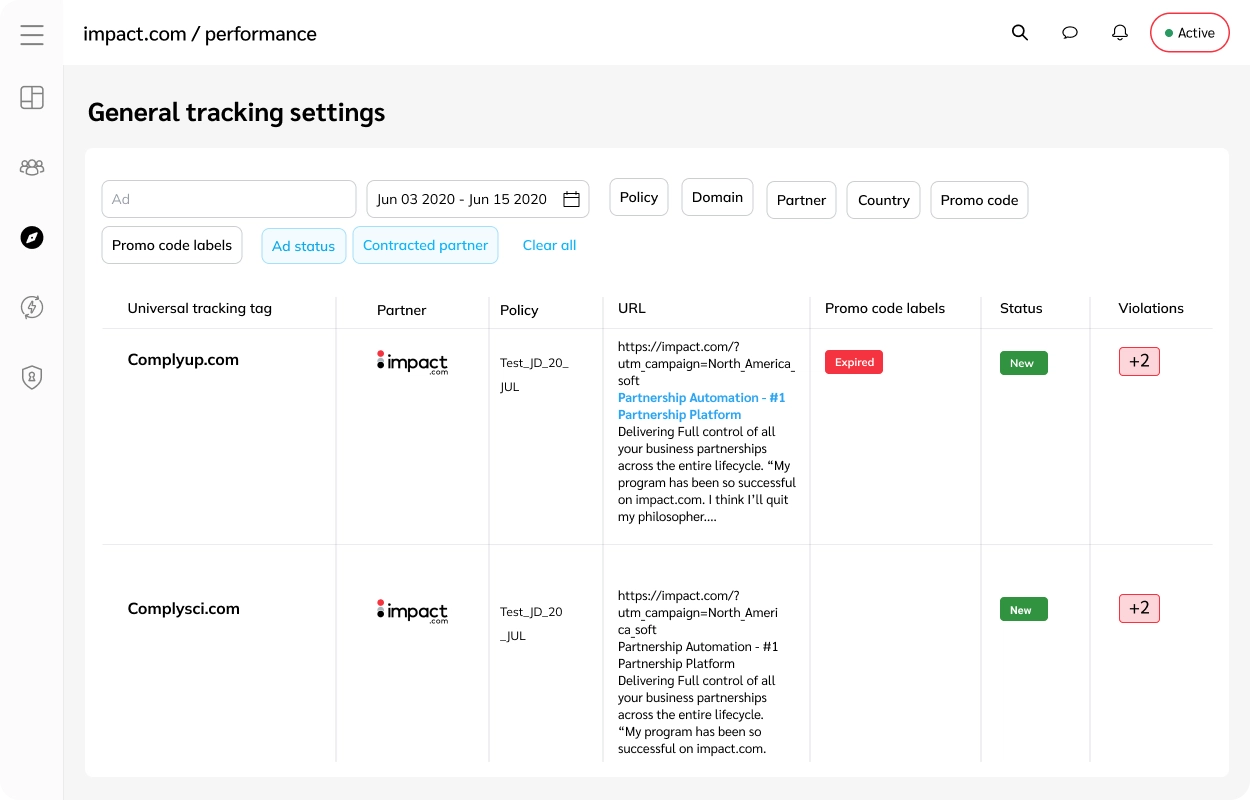Open the chat messages icon
1250x800 pixels.
[1070, 33]
